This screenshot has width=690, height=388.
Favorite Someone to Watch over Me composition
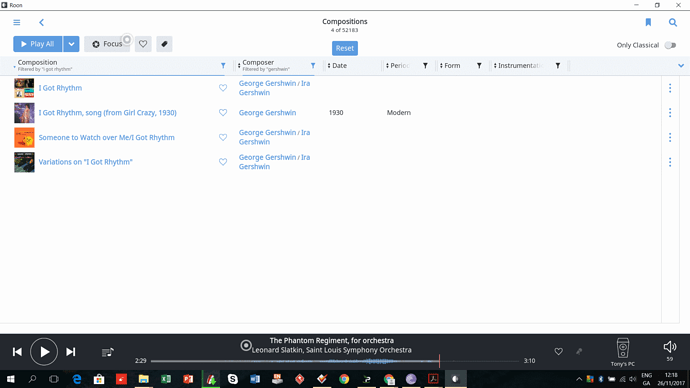(223, 137)
